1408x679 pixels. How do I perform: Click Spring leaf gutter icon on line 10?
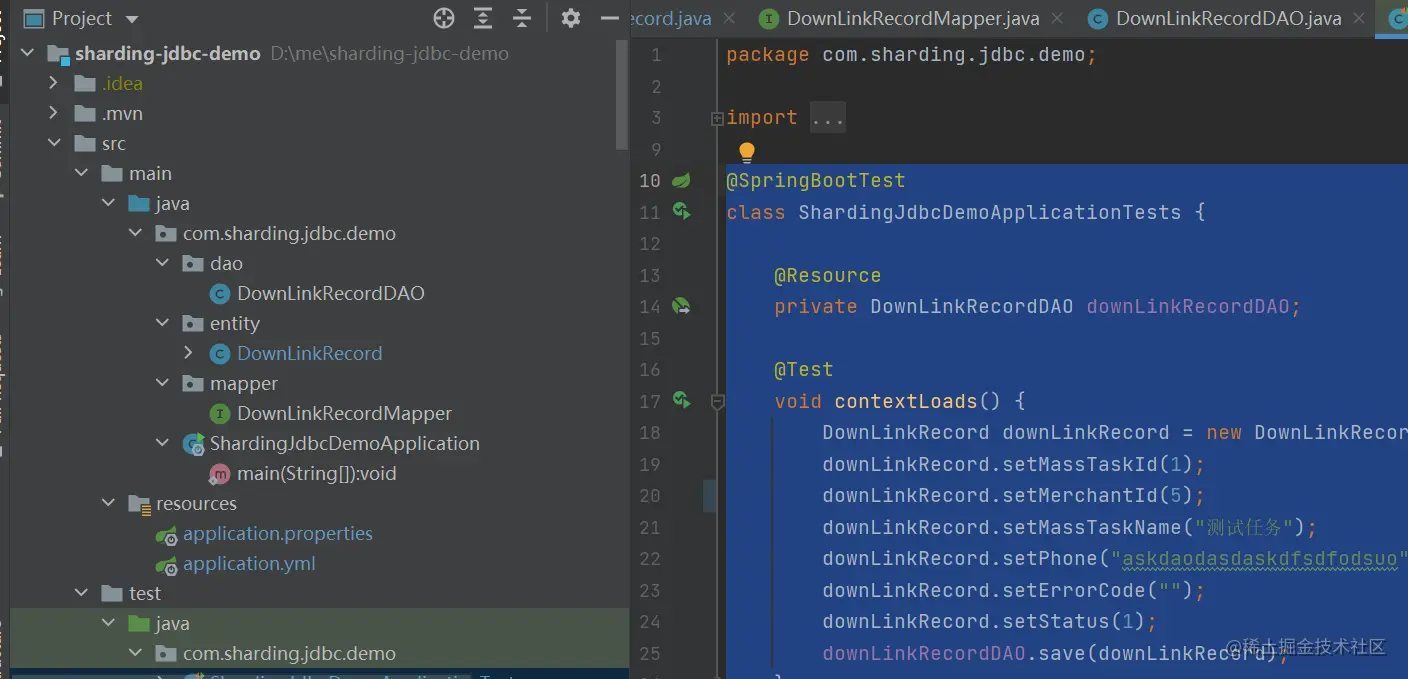point(681,180)
